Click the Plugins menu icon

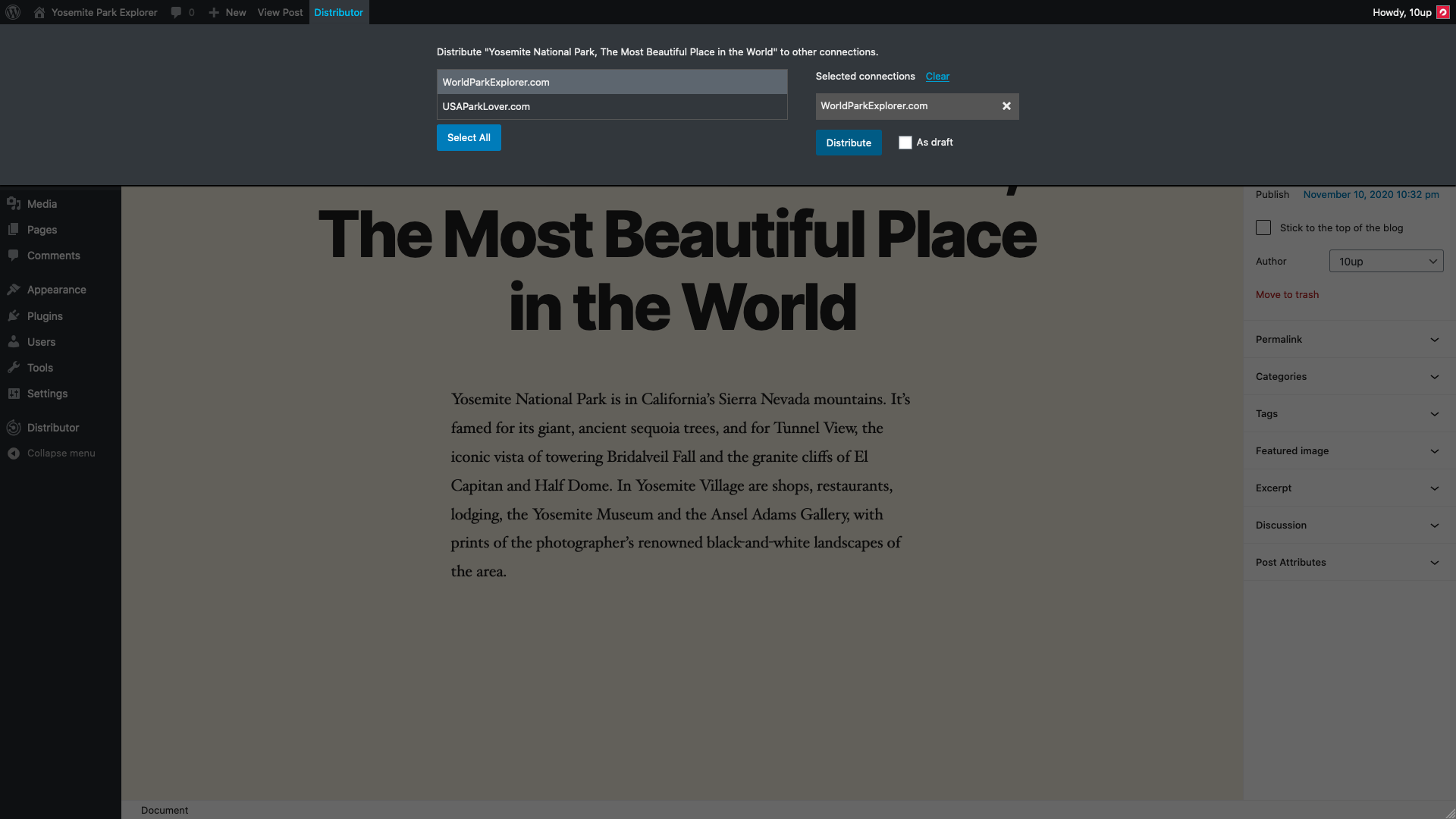(x=14, y=315)
